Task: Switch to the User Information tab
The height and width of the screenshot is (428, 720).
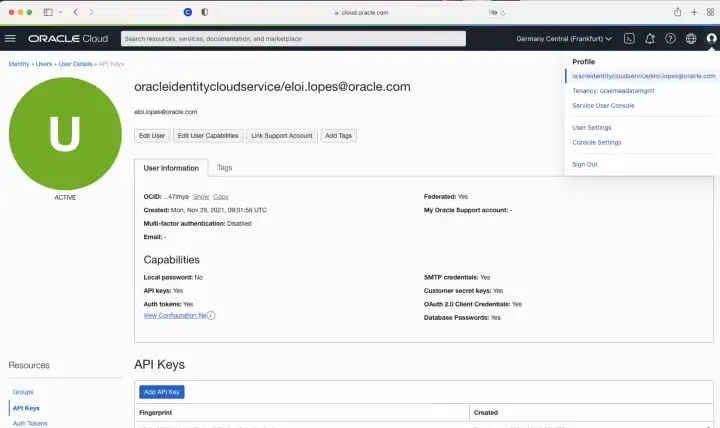Action: coord(171,168)
